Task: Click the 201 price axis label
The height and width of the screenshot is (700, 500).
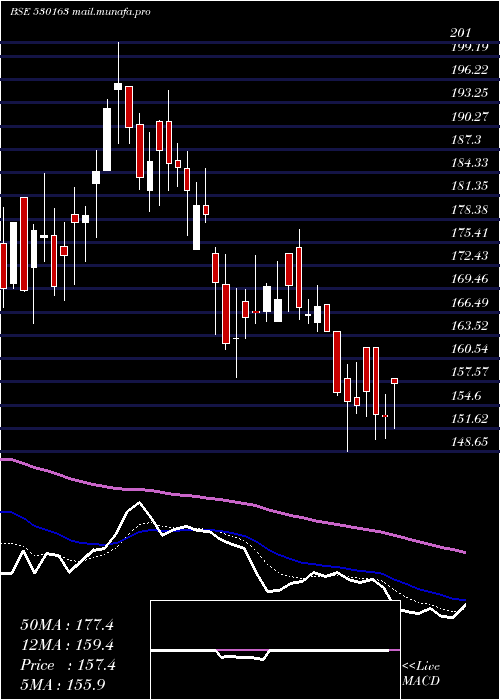Action: [x=460, y=33]
